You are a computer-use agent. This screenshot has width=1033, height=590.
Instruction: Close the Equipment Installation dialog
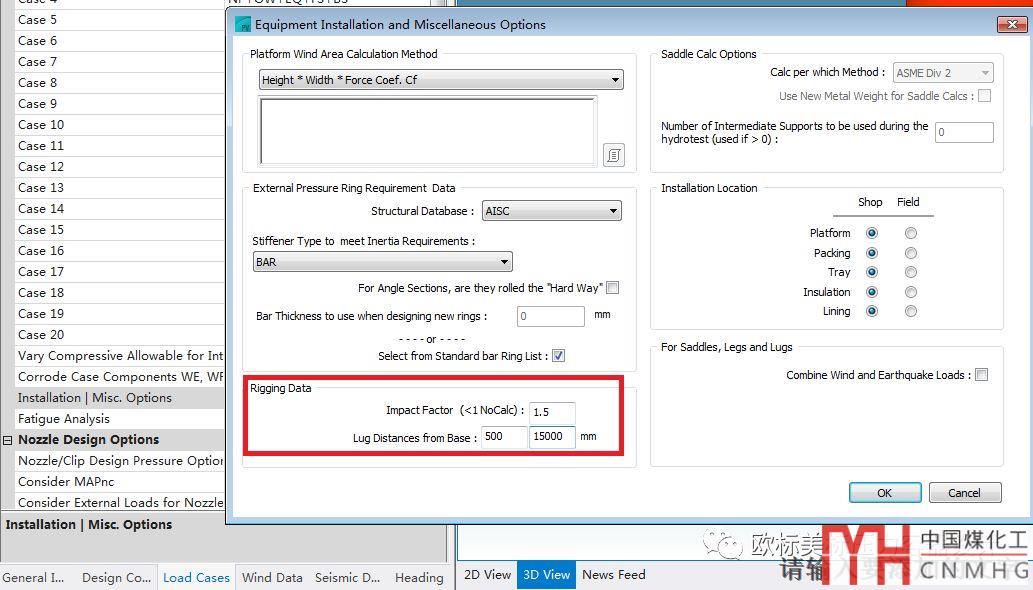pyautogui.click(x=1011, y=24)
